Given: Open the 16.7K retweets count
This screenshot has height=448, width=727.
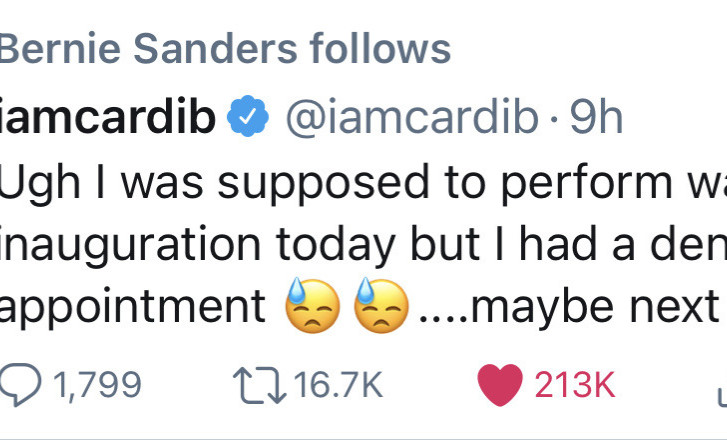Looking at the screenshot, I should click(339, 385).
